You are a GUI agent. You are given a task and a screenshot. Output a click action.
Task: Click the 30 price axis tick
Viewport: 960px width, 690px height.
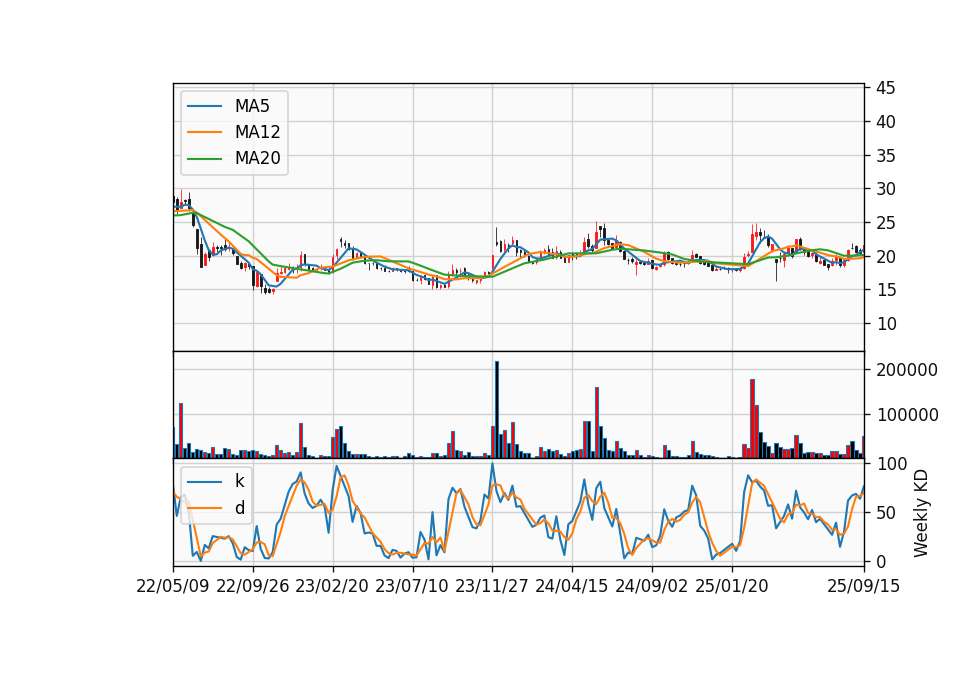[x=886, y=189]
